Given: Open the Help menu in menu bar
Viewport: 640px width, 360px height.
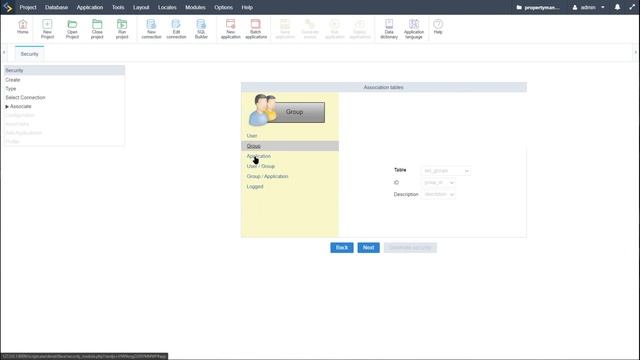Looking at the screenshot, I should coord(247,7).
